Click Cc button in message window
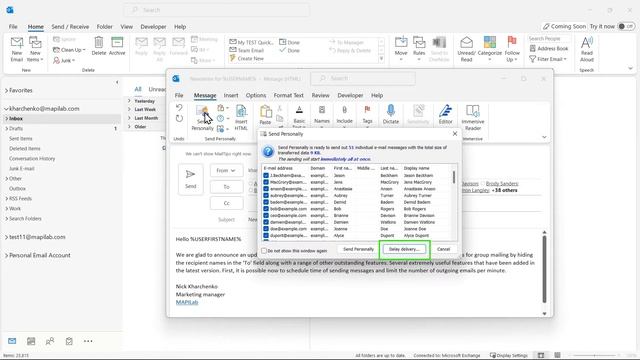The width and height of the screenshot is (640, 360). [x=227, y=203]
